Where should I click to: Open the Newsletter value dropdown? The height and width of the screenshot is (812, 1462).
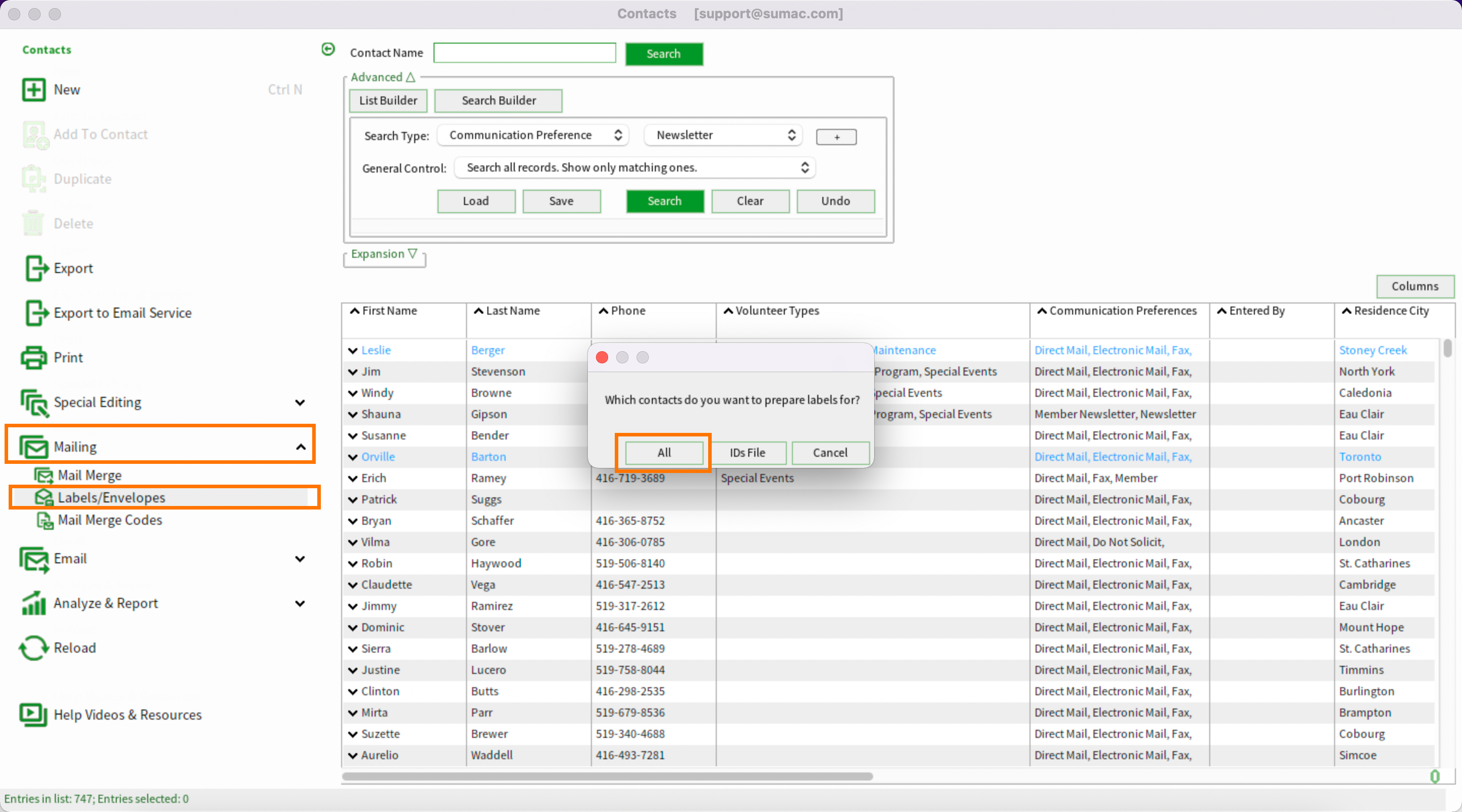pos(723,135)
